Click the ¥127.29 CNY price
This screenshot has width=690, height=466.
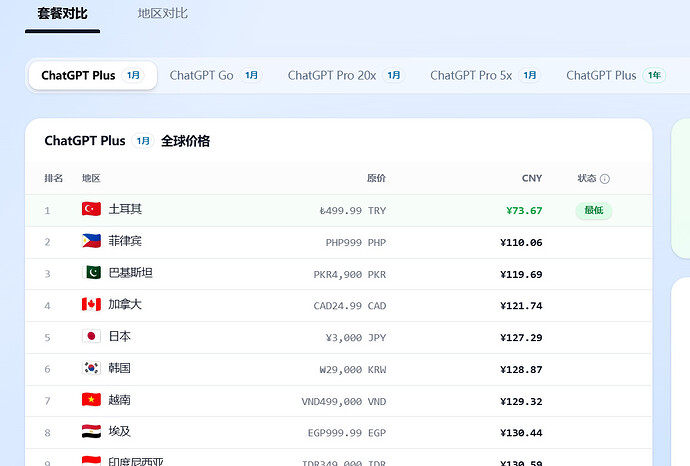click(521, 338)
